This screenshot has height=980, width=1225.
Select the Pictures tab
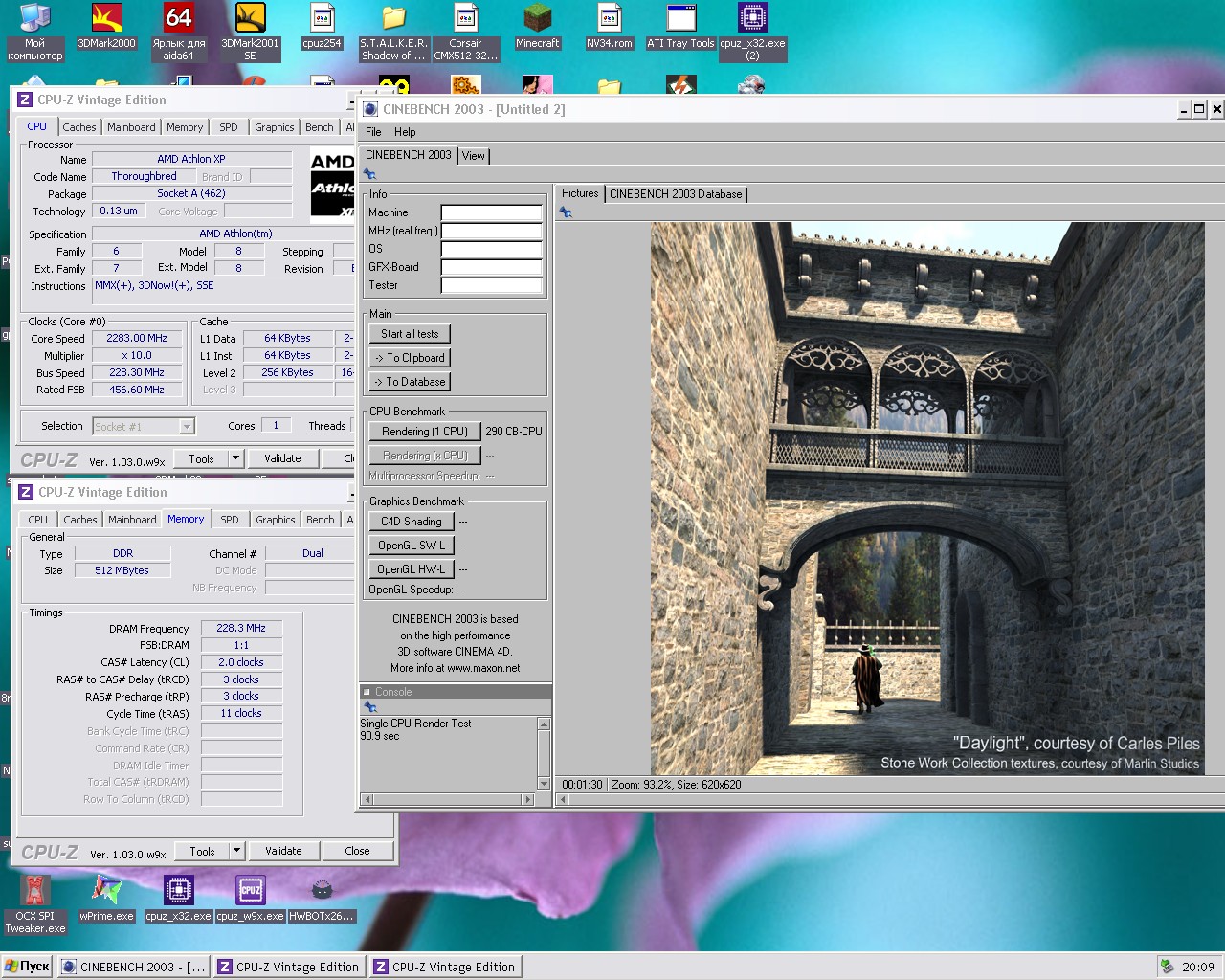(580, 193)
